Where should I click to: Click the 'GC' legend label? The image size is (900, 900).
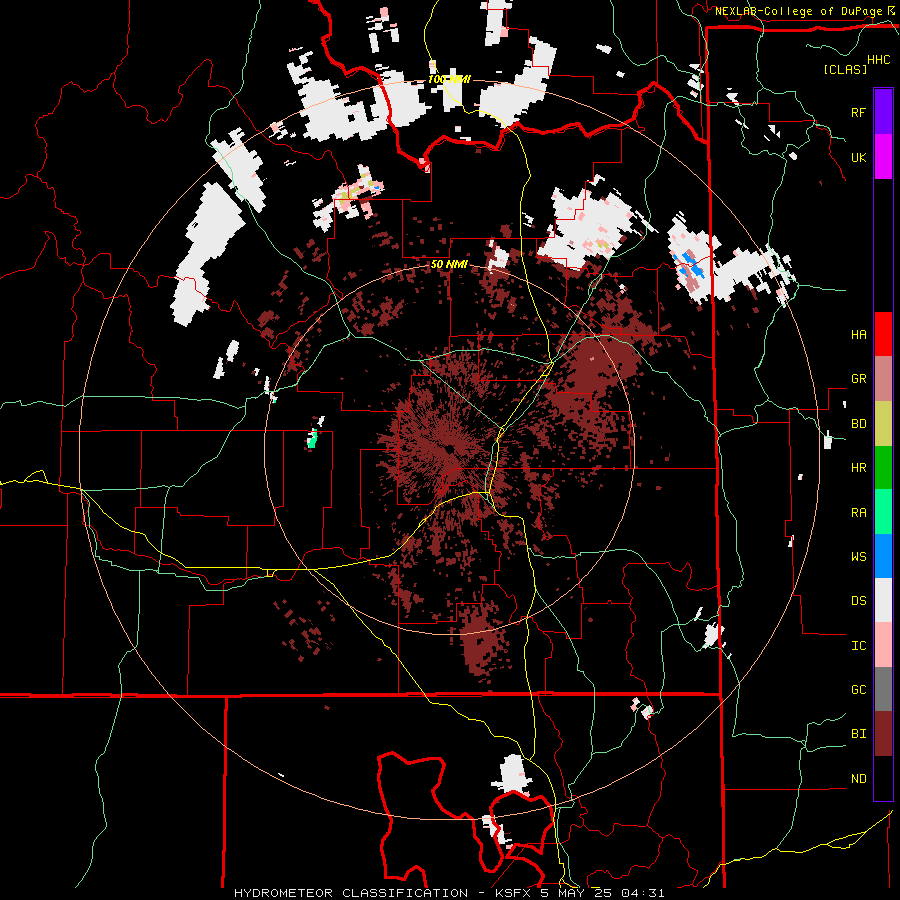pos(858,690)
